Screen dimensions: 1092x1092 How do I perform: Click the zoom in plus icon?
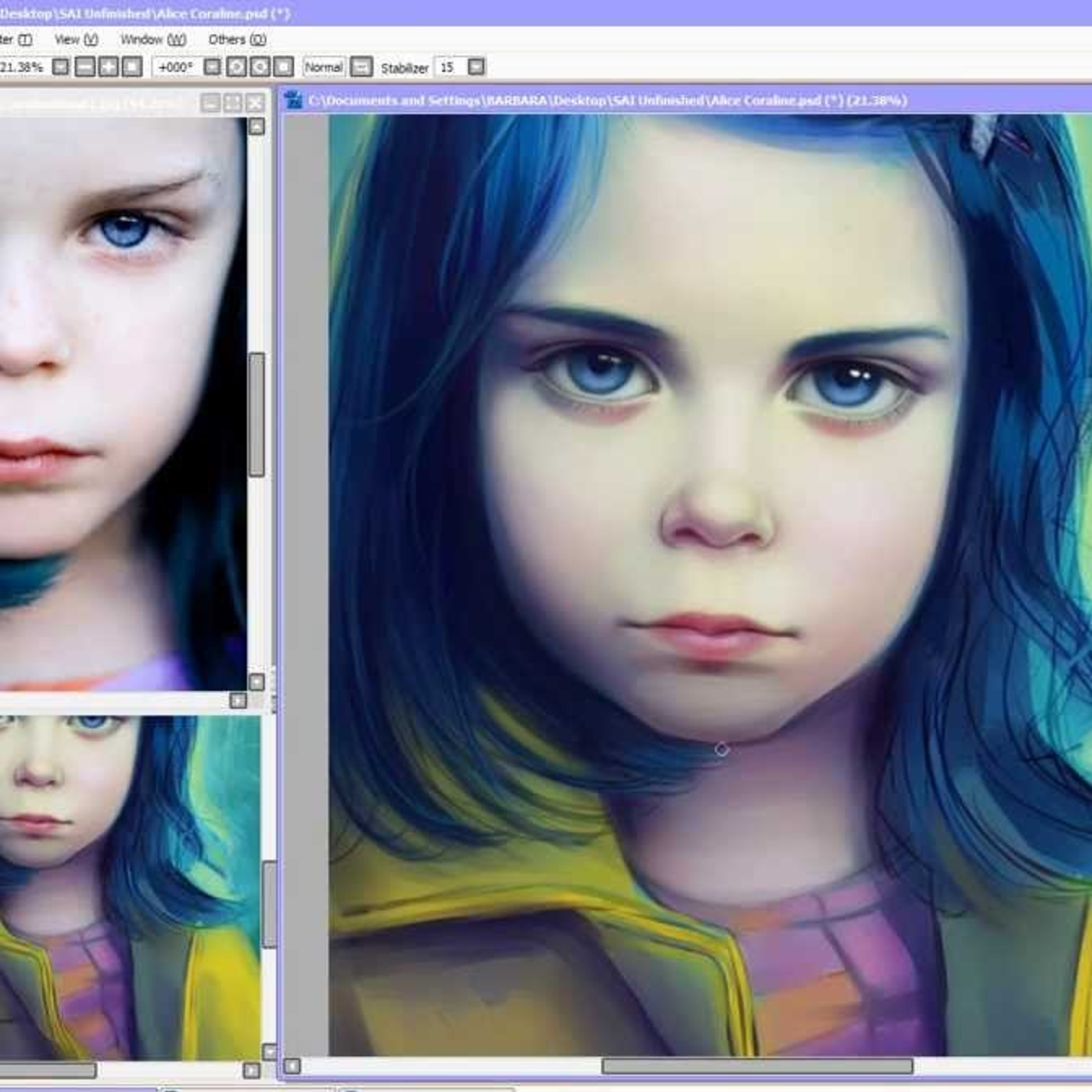pos(109,67)
